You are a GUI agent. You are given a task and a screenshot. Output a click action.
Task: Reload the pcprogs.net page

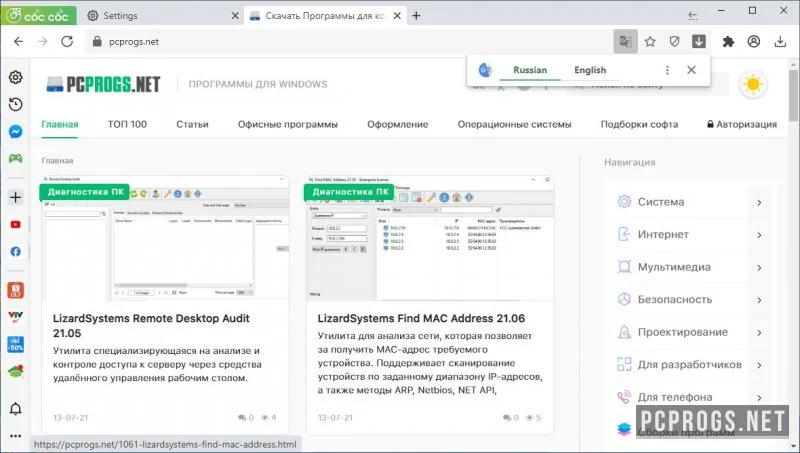67,41
